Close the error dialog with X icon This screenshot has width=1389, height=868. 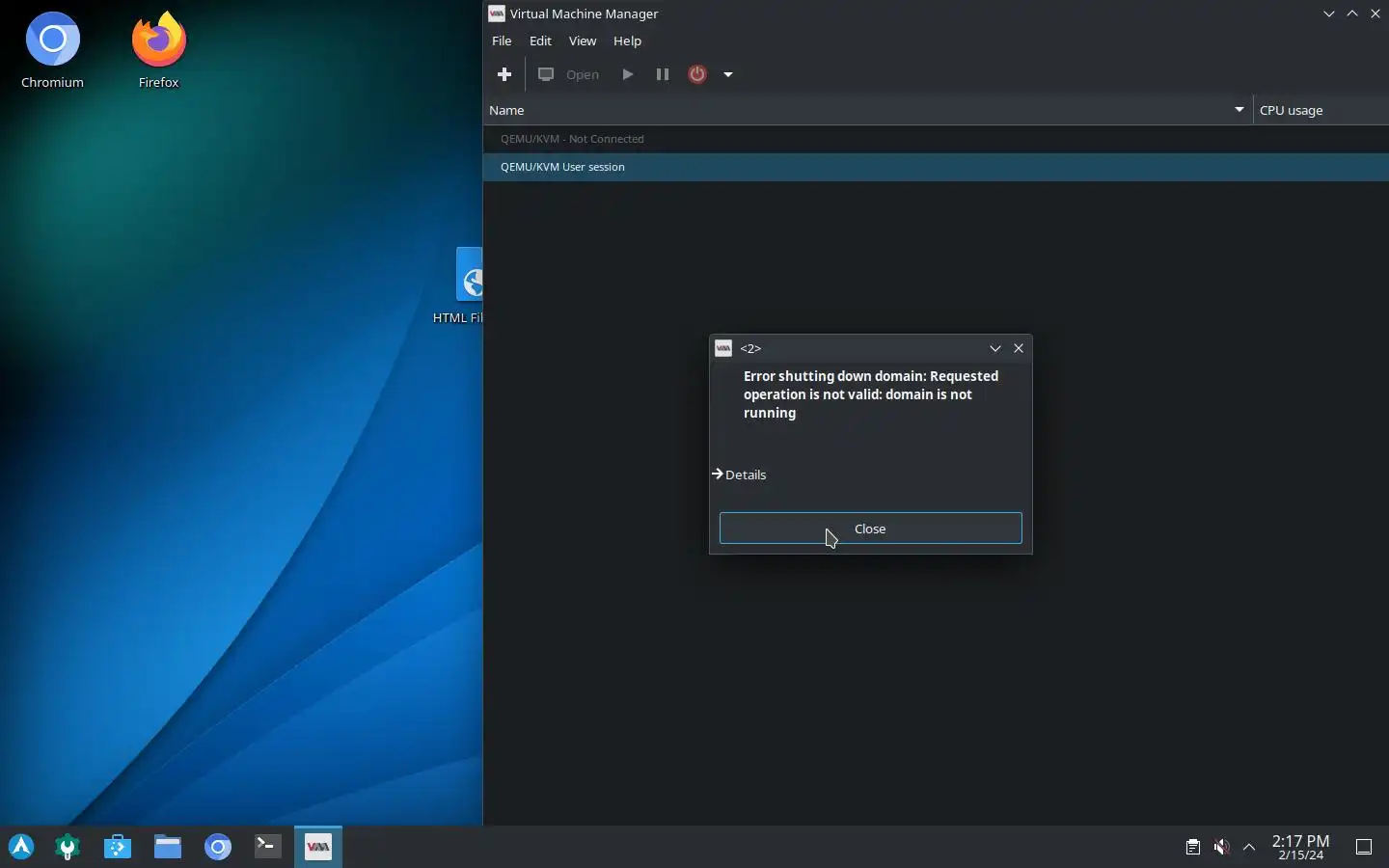[x=1019, y=348]
